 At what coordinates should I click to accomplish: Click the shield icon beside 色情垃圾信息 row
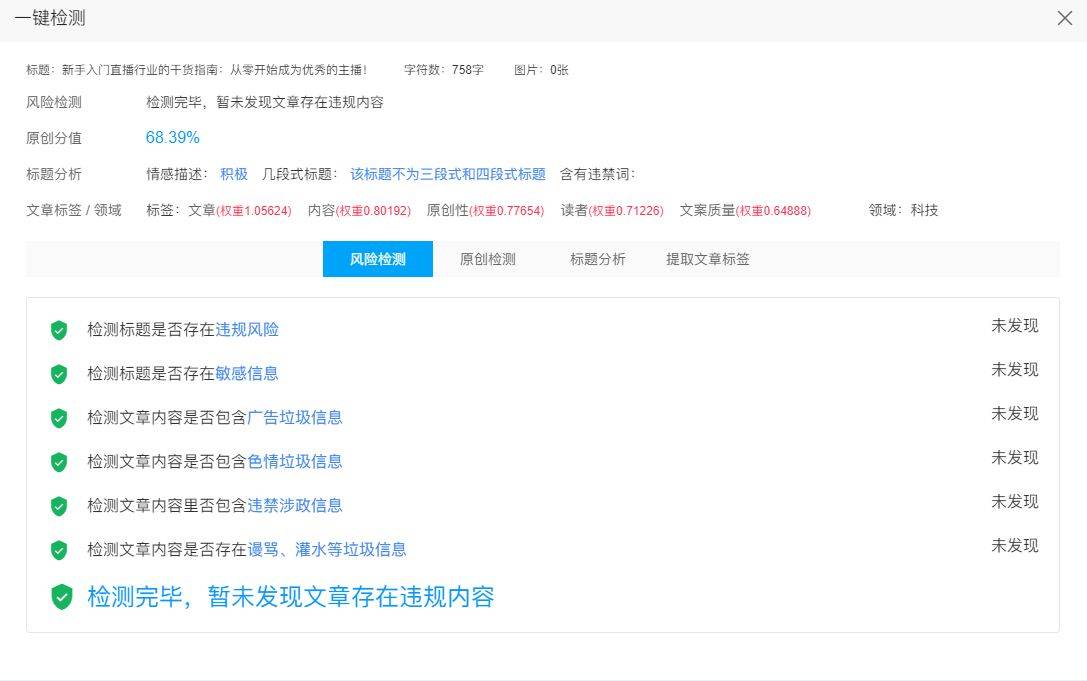click(x=59, y=463)
